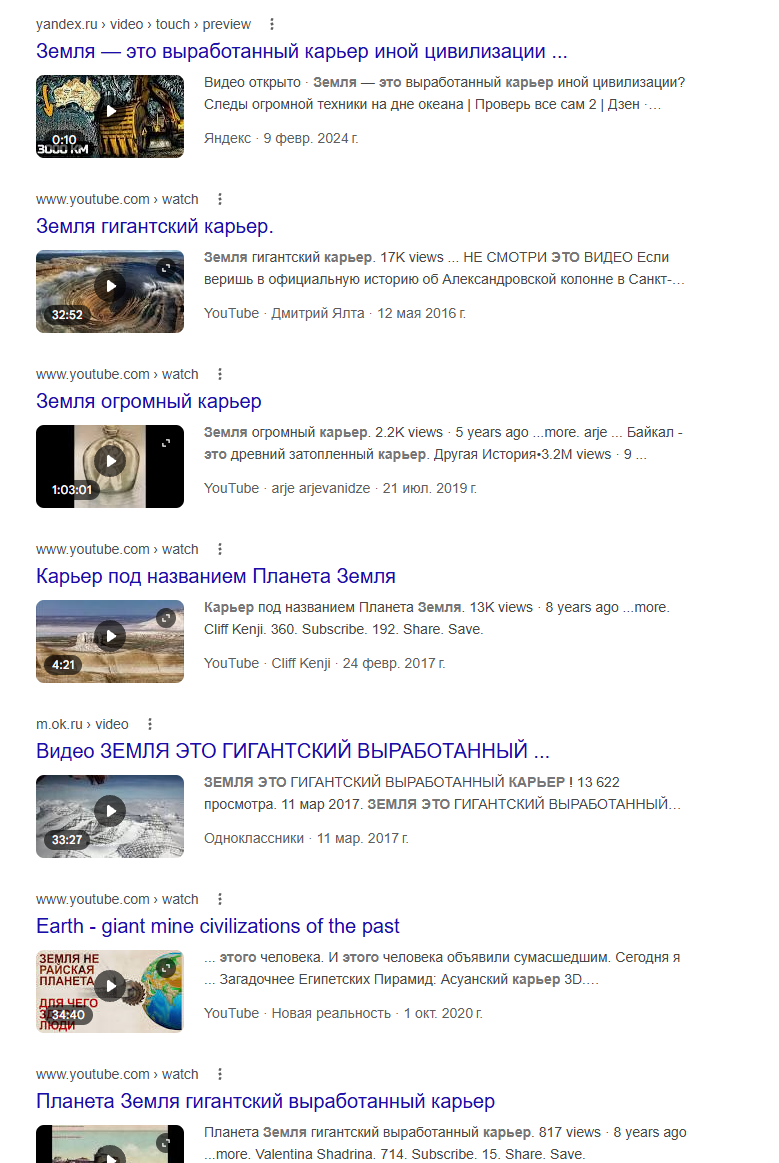Open the link Видео ЗЕМЛЯ ЭТО ГИГАНТСКИЙ ВЫРАБОТАННЫЙ

(x=293, y=752)
